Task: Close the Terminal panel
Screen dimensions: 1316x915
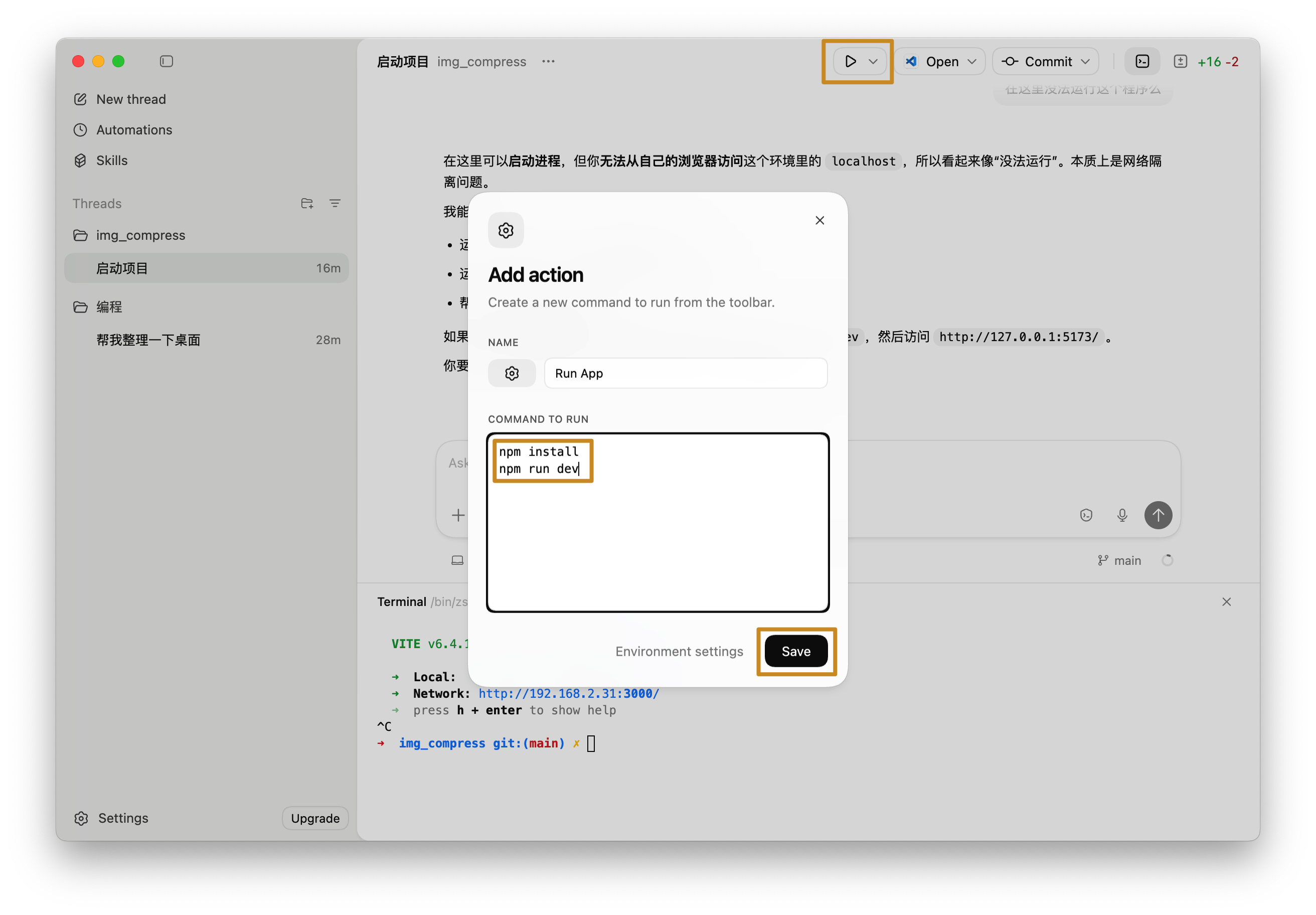Action: click(1226, 601)
